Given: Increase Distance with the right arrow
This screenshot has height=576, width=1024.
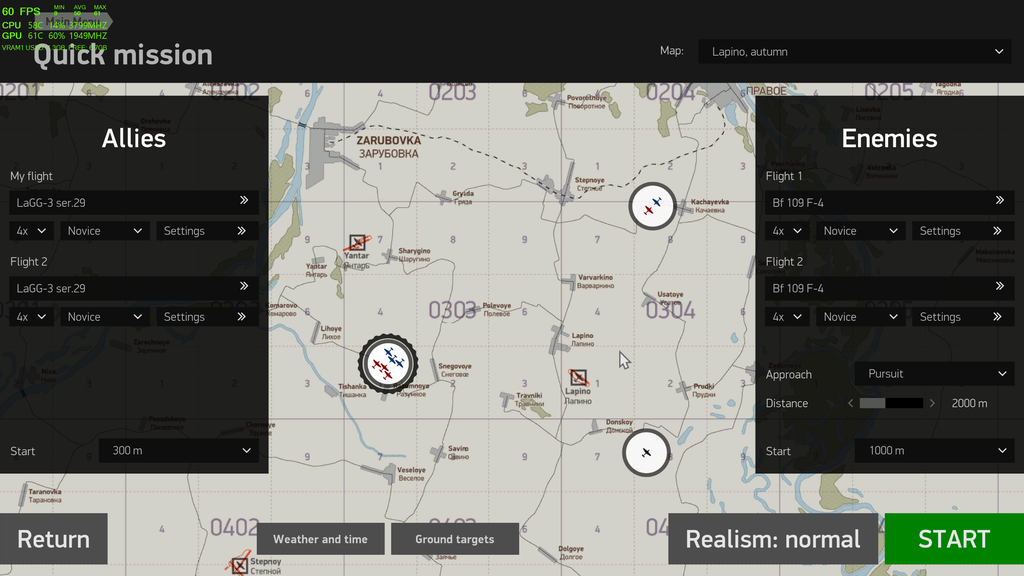Looking at the screenshot, I should coord(932,404).
